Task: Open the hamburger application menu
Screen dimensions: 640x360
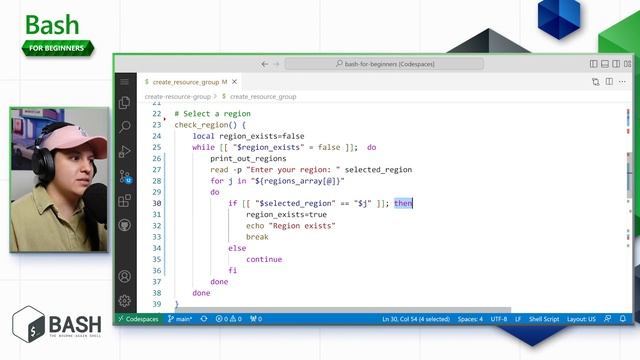Action: pyautogui.click(x=124, y=82)
